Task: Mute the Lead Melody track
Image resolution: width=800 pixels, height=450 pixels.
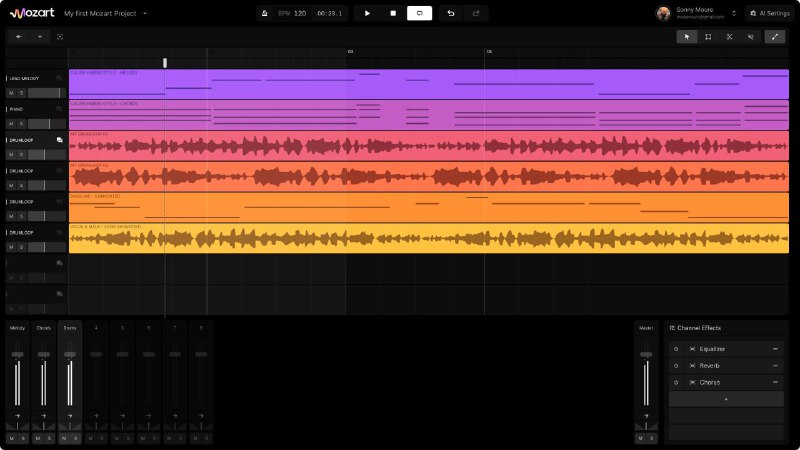Action: (x=12, y=93)
